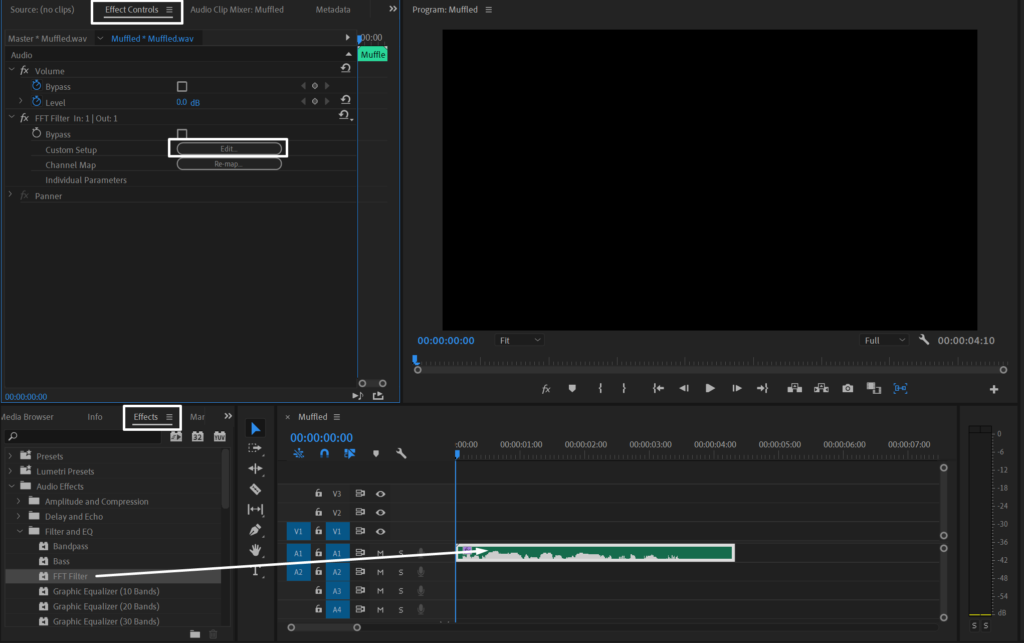The image size is (1024, 643).
Task: Click the Custom Setup Edit button
Action: pyautogui.click(x=229, y=149)
